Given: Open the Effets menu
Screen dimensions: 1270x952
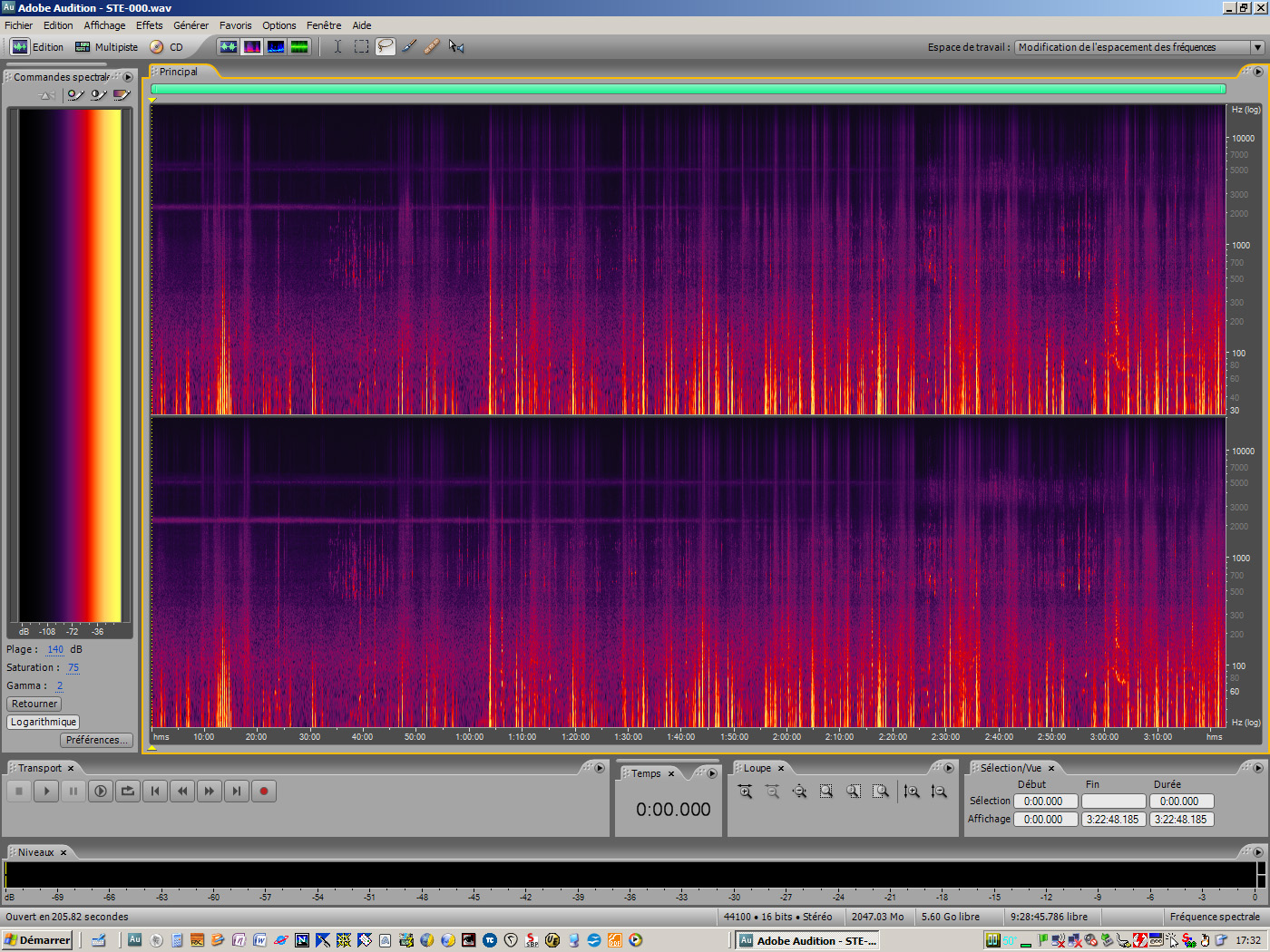Looking at the screenshot, I should pos(149,24).
